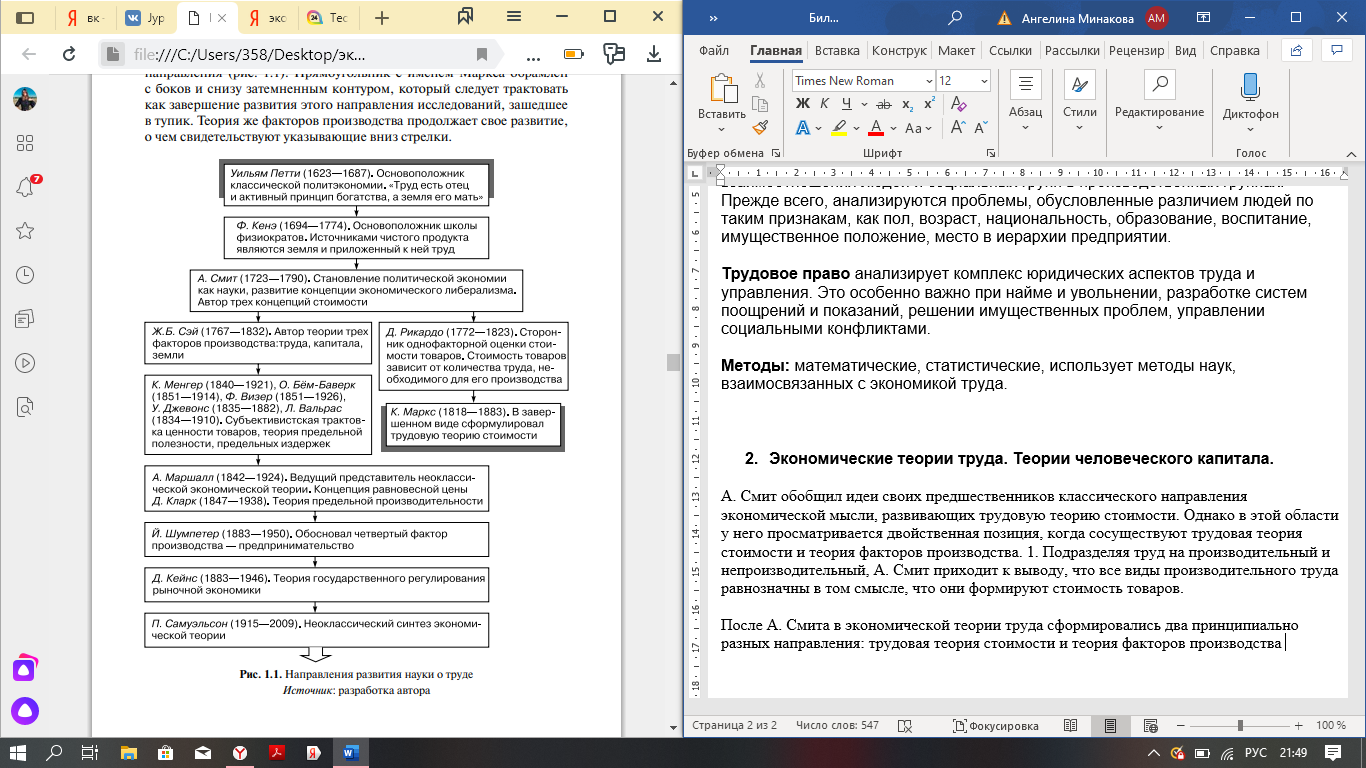Switch to the Вставка ribbon tab

[x=837, y=51]
